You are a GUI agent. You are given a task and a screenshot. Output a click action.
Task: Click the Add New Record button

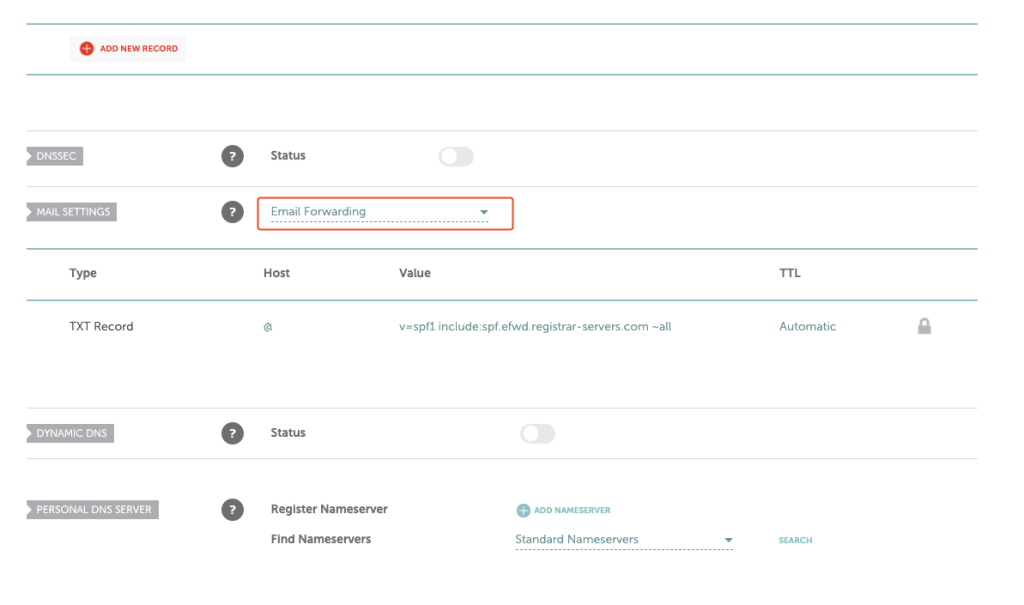point(127,48)
